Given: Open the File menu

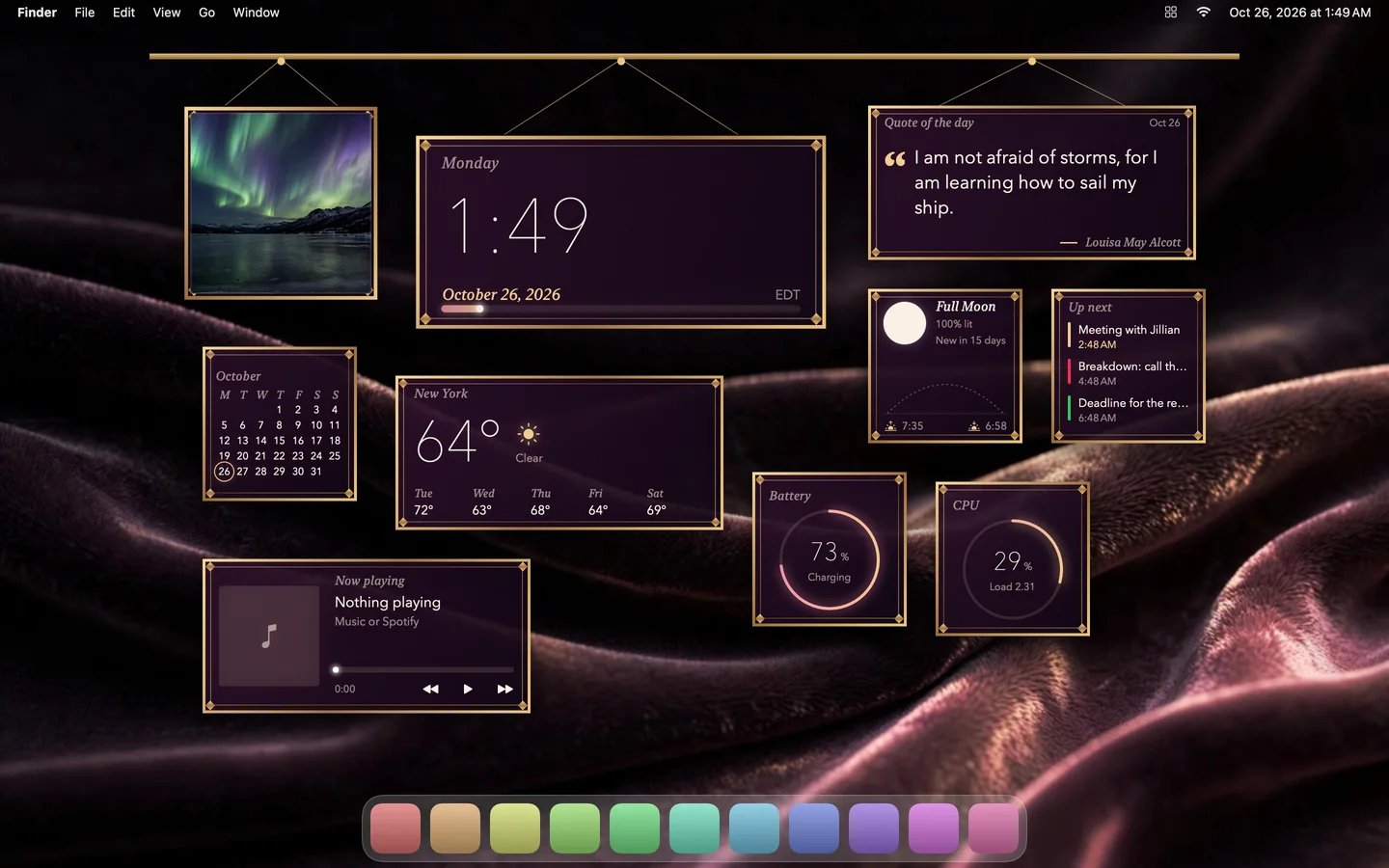Looking at the screenshot, I should (x=85, y=13).
